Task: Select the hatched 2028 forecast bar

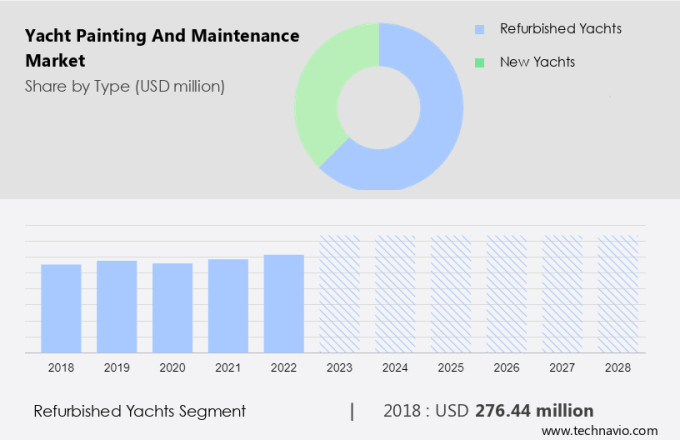Action: 617,294
